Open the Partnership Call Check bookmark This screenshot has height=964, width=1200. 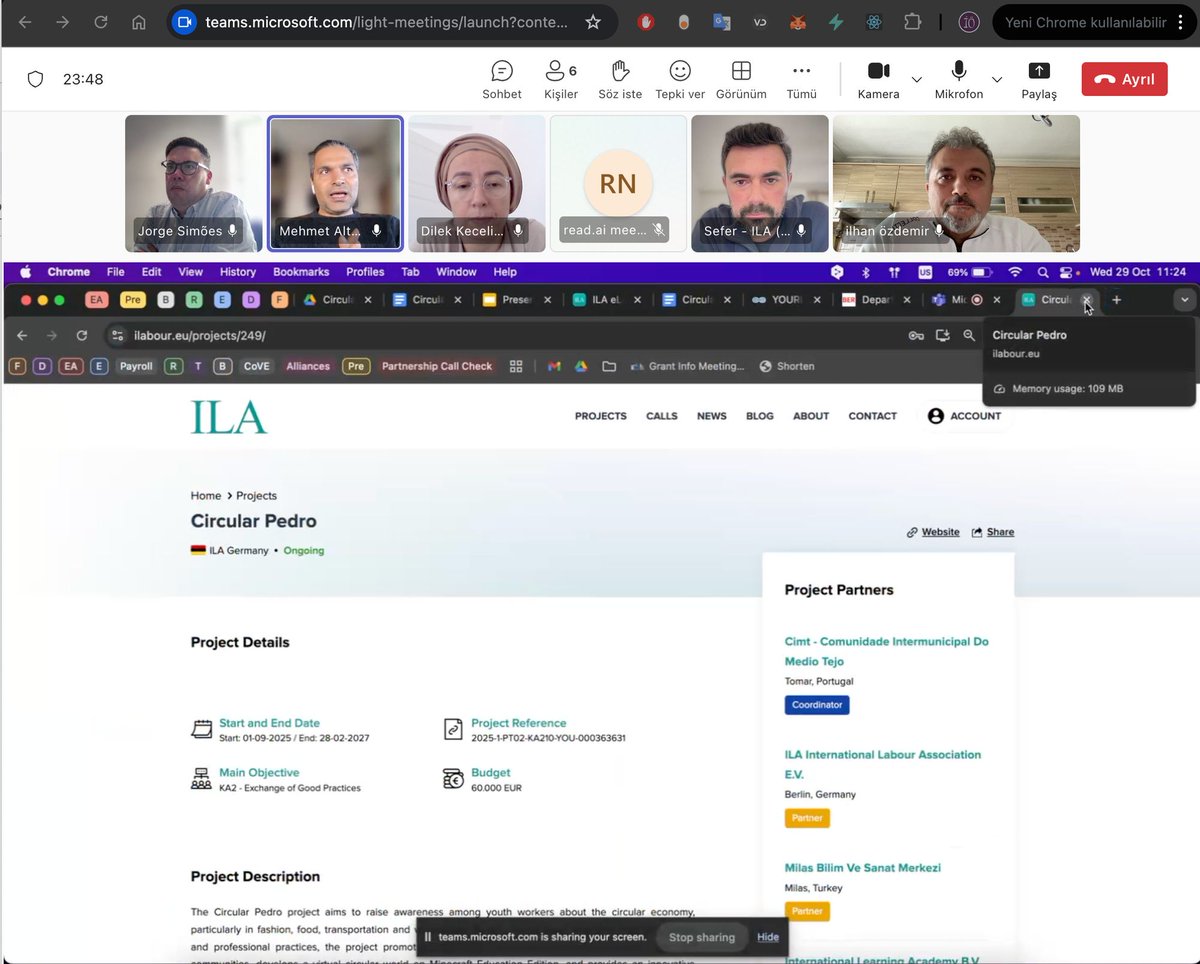coord(437,366)
